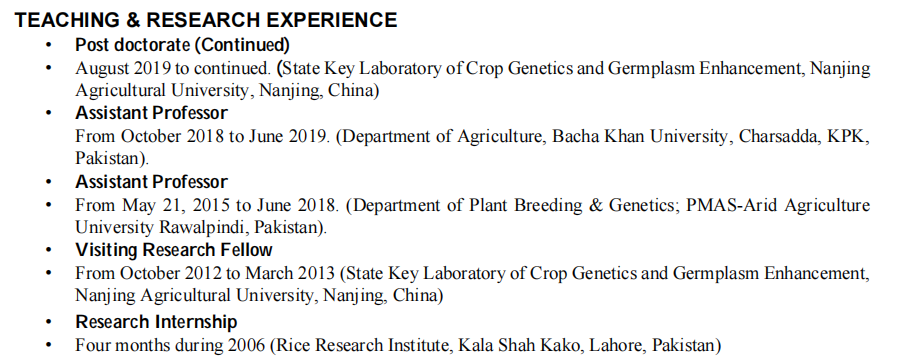
Task: Click the University Rawalpindi, Pakistan text
Action: point(196,227)
